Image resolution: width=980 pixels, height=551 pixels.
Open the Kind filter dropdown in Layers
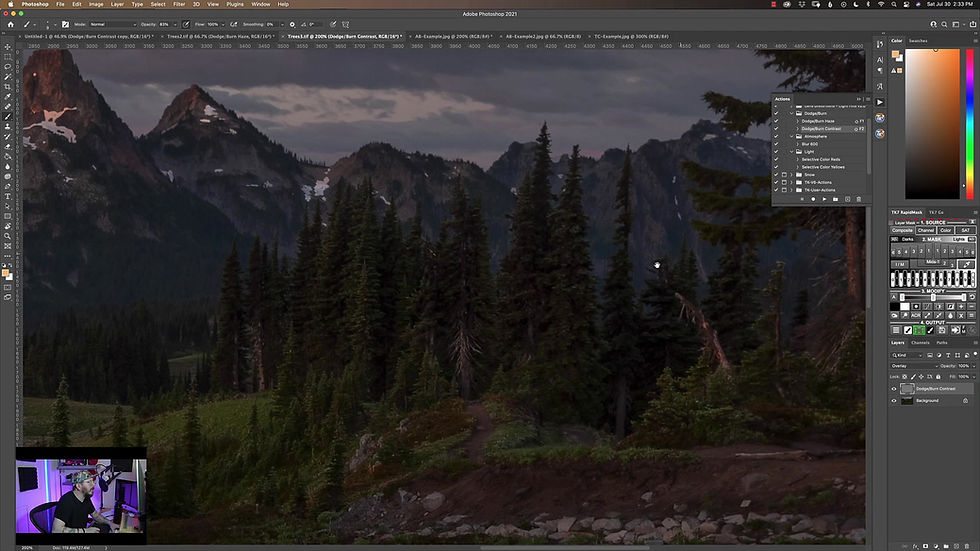click(907, 355)
